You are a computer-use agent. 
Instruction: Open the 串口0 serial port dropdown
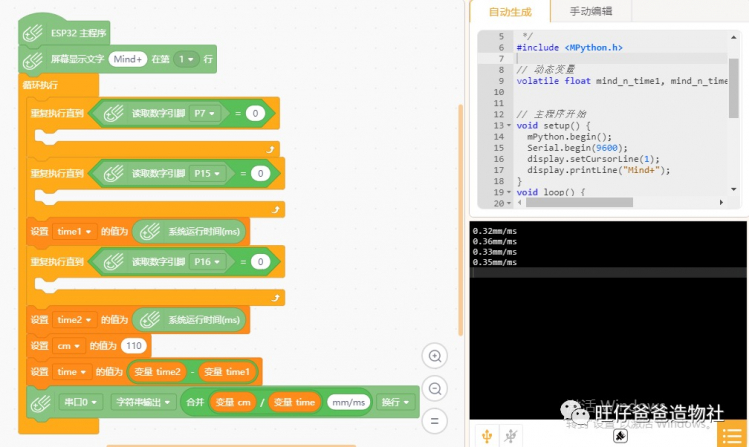tap(80, 403)
